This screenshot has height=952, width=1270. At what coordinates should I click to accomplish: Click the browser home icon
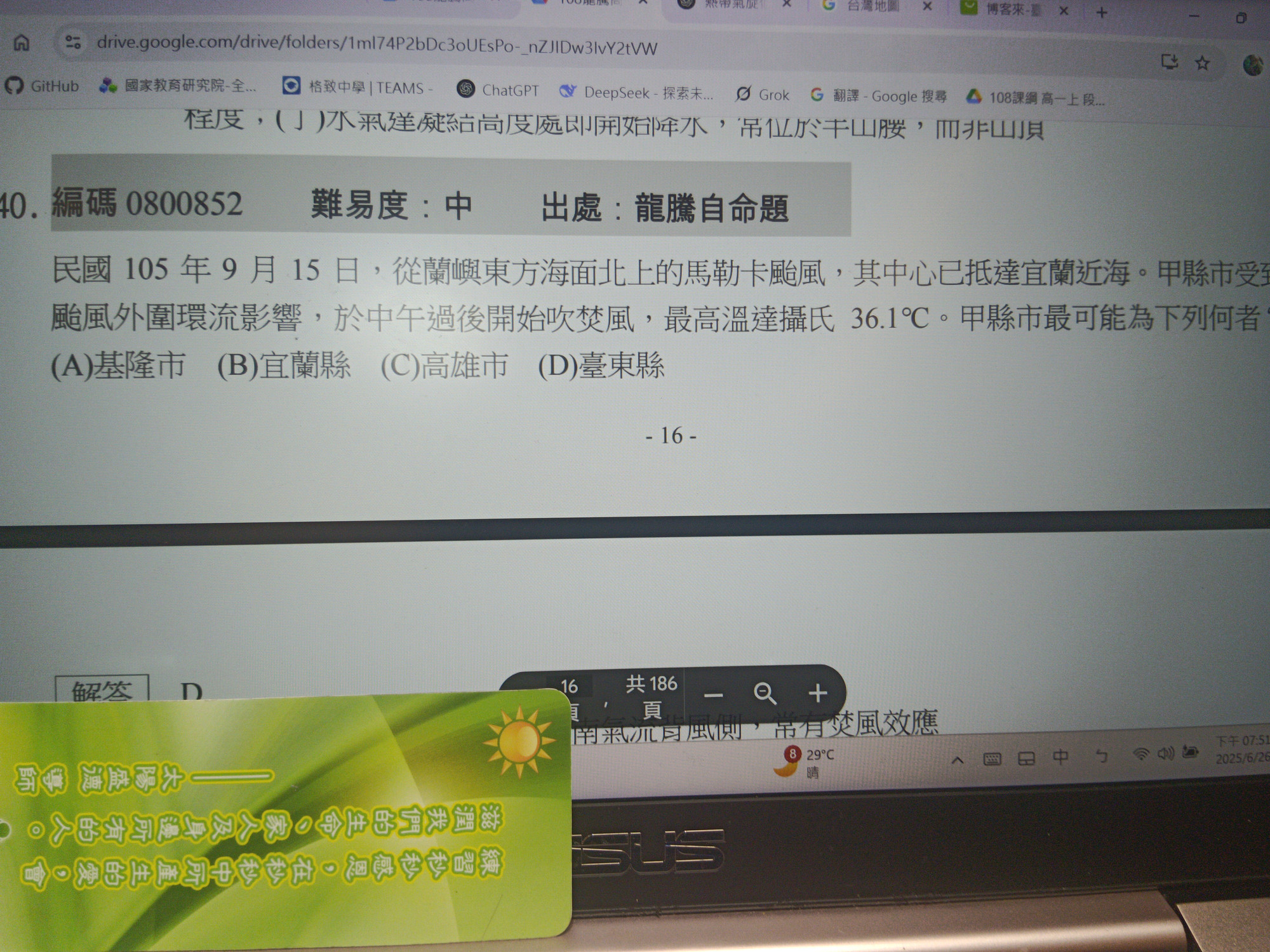click(x=22, y=43)
